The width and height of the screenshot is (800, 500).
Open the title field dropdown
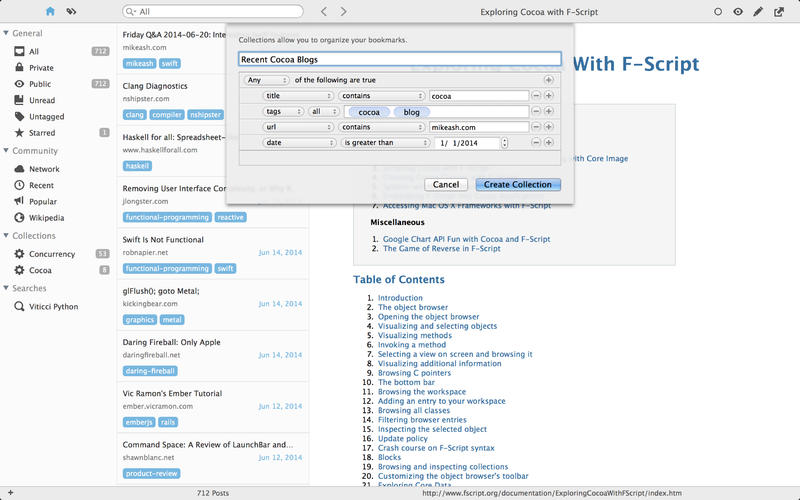point(298,95)
